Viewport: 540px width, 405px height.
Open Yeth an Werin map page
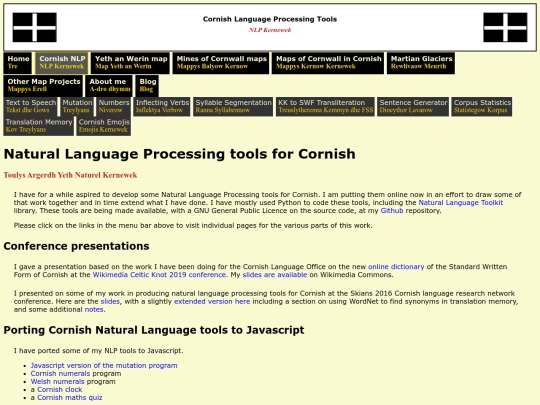(131, 63)
